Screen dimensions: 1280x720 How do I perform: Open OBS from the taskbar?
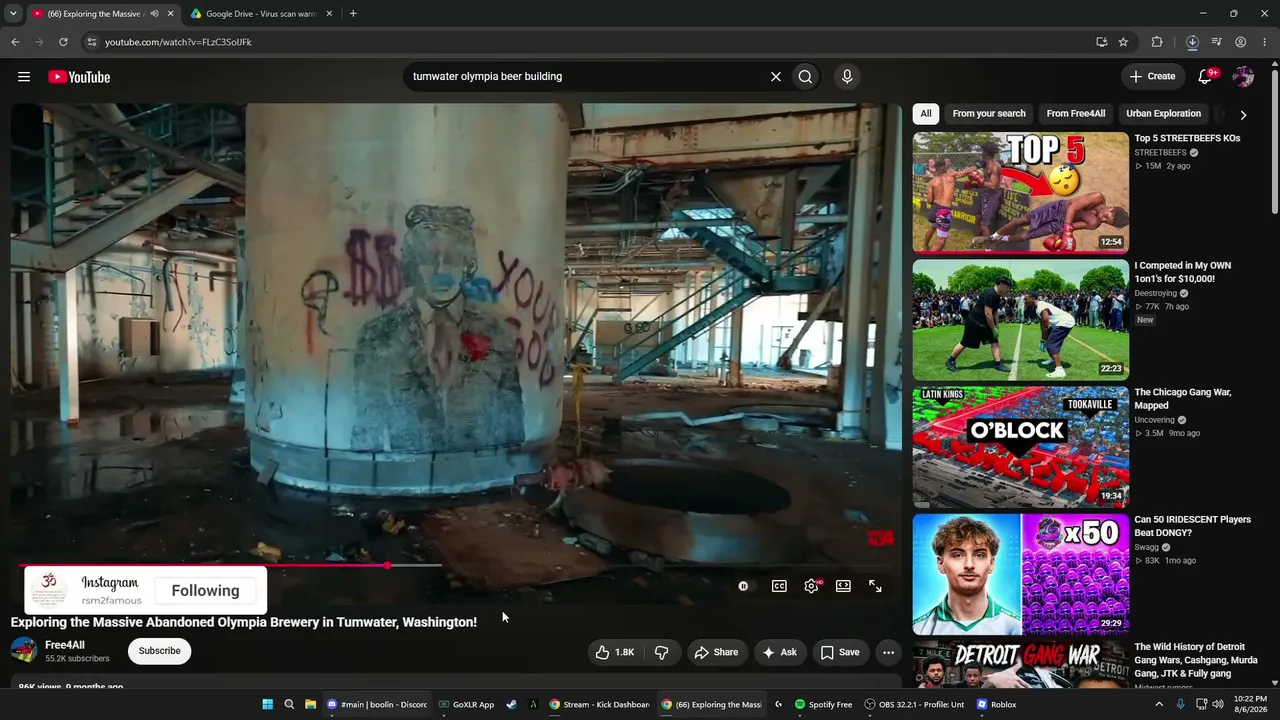point(915,704)
